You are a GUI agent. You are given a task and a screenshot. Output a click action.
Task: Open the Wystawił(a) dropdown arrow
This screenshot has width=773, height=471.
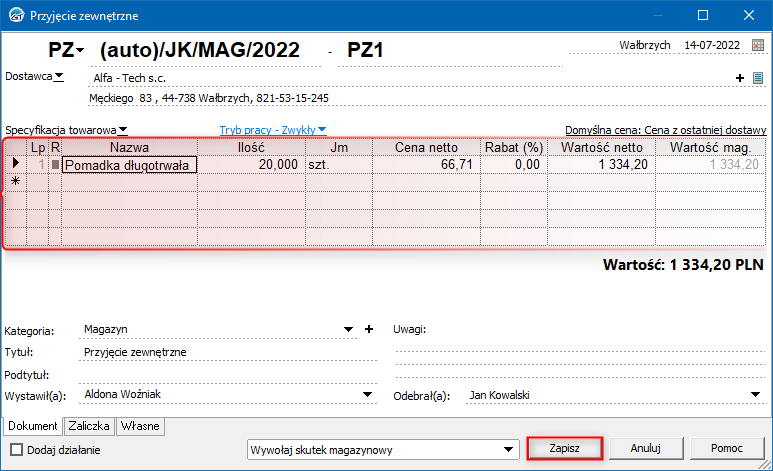pos(367,395)
